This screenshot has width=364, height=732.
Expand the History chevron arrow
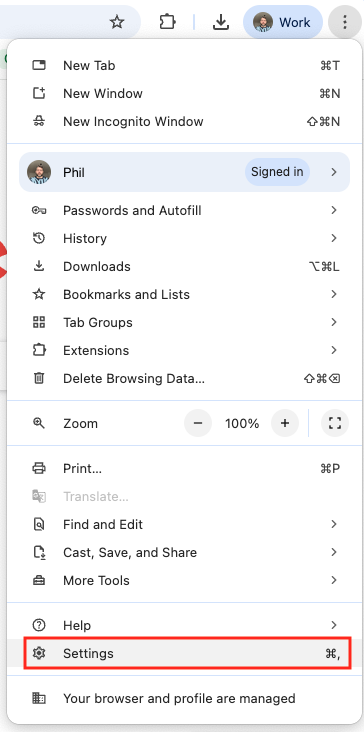tap(334, 239)
